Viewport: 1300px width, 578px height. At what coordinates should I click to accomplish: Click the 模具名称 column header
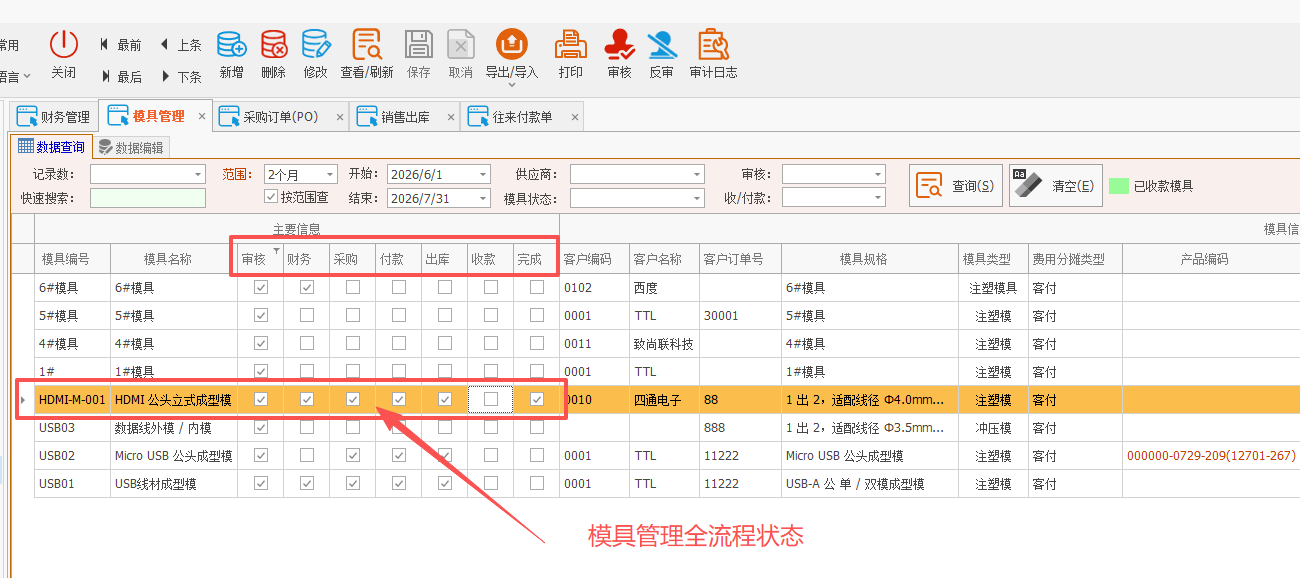(174, 259)
